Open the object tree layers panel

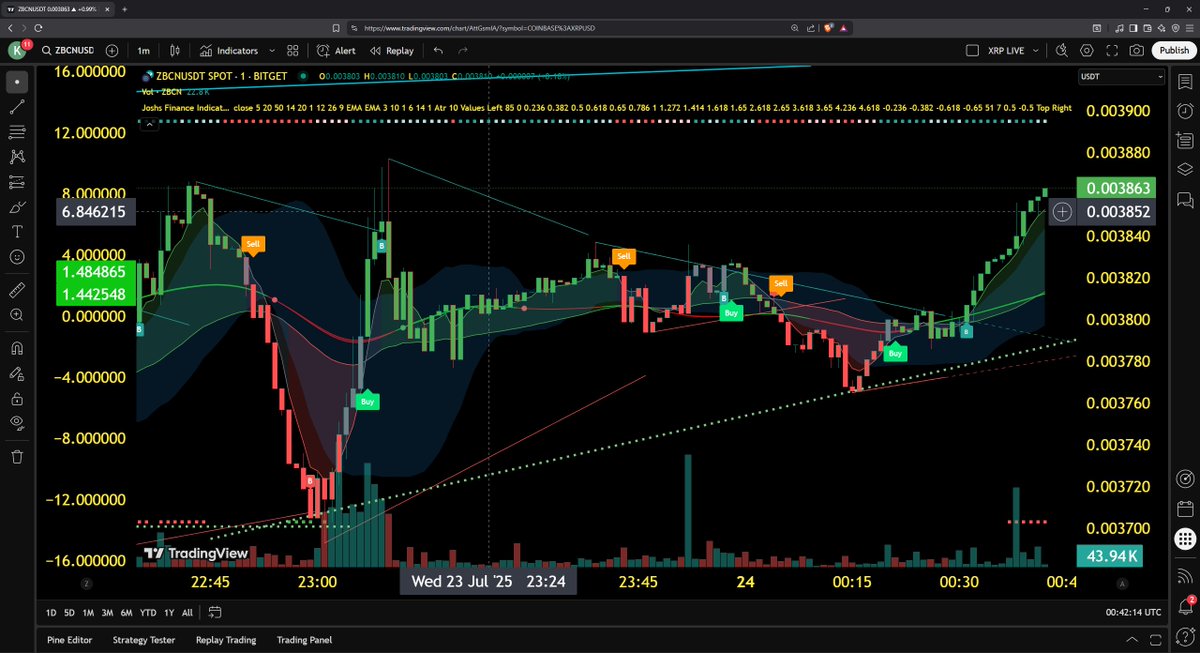click(x=1184, y=168)
